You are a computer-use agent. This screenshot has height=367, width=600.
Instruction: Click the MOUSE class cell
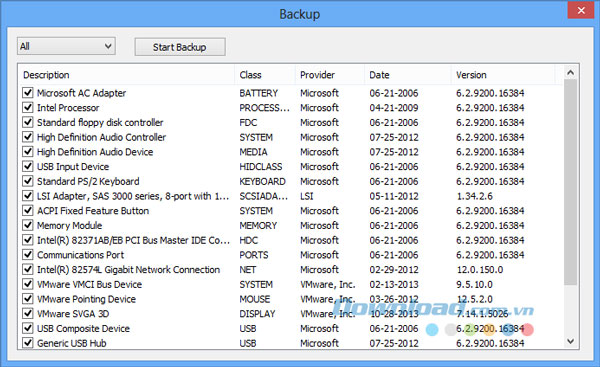255,299
